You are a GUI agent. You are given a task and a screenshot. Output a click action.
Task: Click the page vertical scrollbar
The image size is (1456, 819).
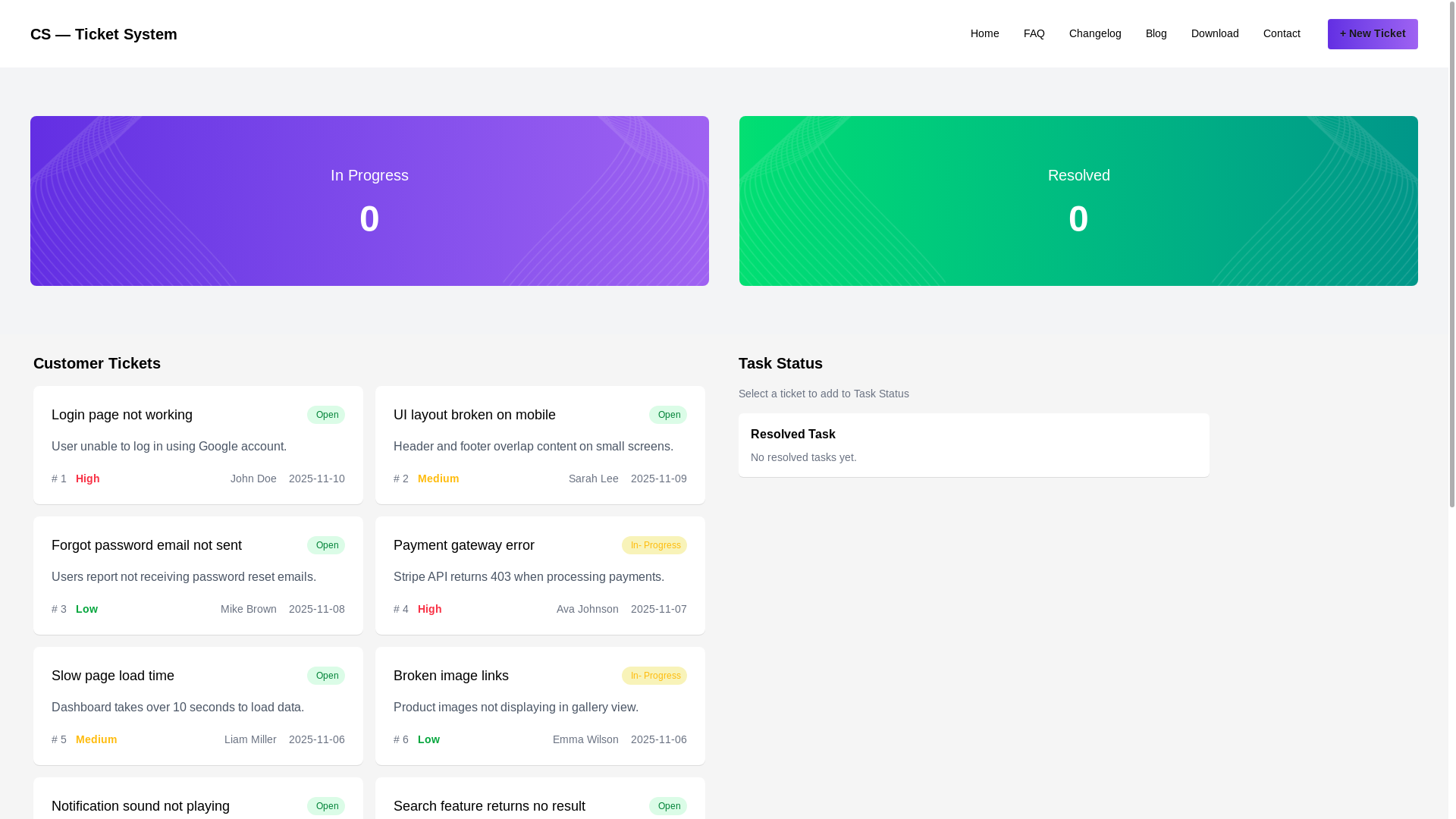click(x=1451, y=254)
